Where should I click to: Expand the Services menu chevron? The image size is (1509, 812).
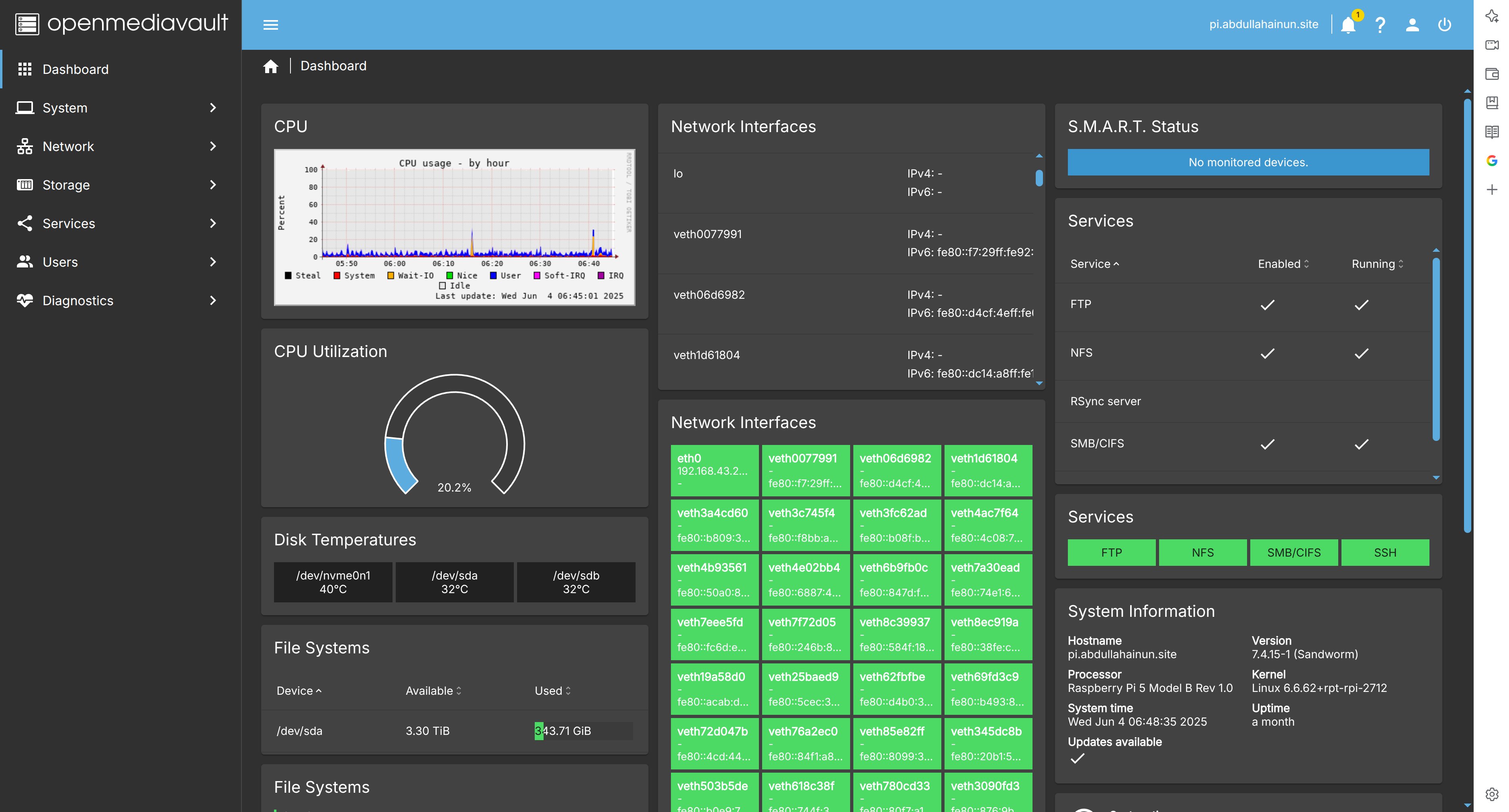[x=213, y=223]
